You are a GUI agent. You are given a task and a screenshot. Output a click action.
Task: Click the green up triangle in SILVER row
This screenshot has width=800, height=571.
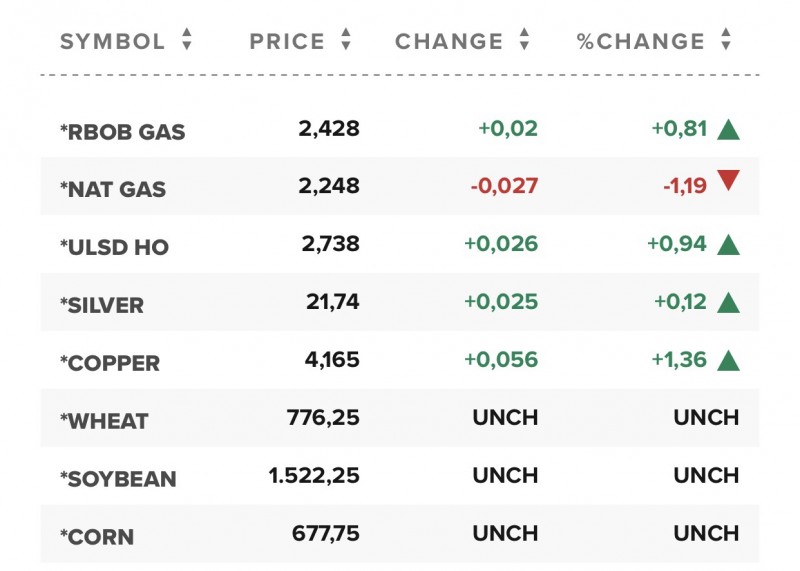[728, 302]
